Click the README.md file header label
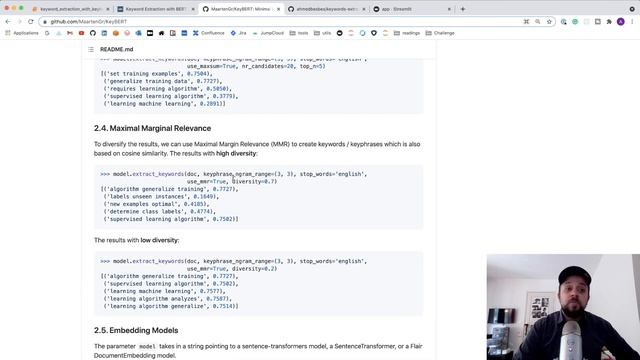 click(x=116, y=49)
